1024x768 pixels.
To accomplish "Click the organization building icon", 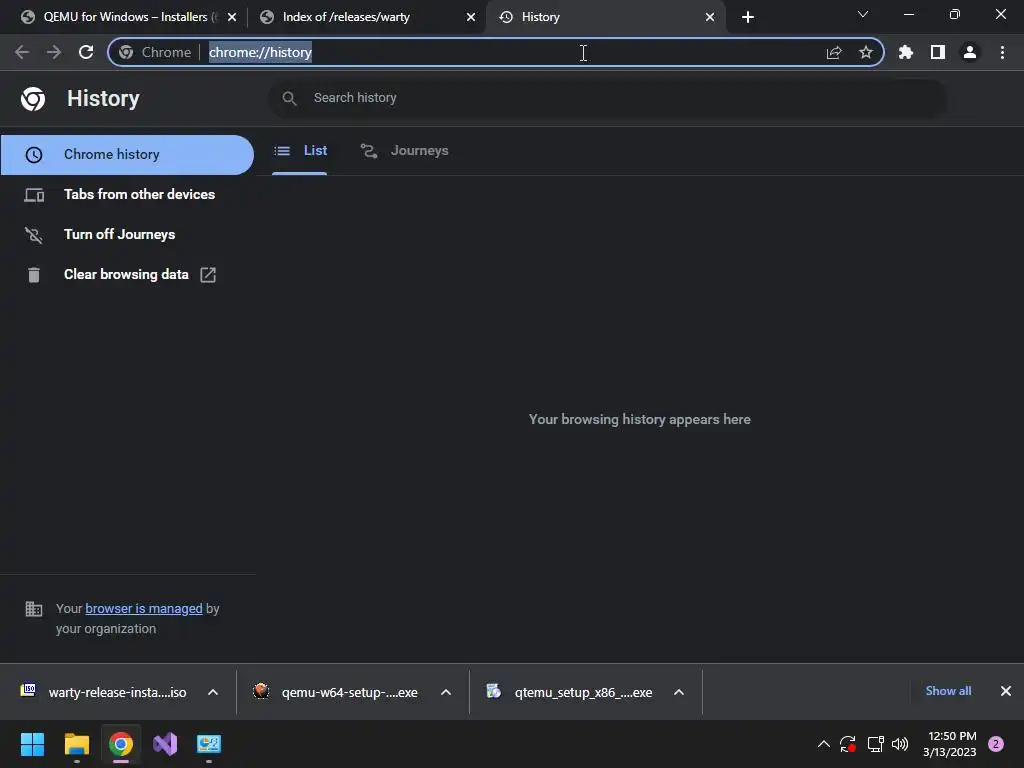I will (x=33, y=609).
